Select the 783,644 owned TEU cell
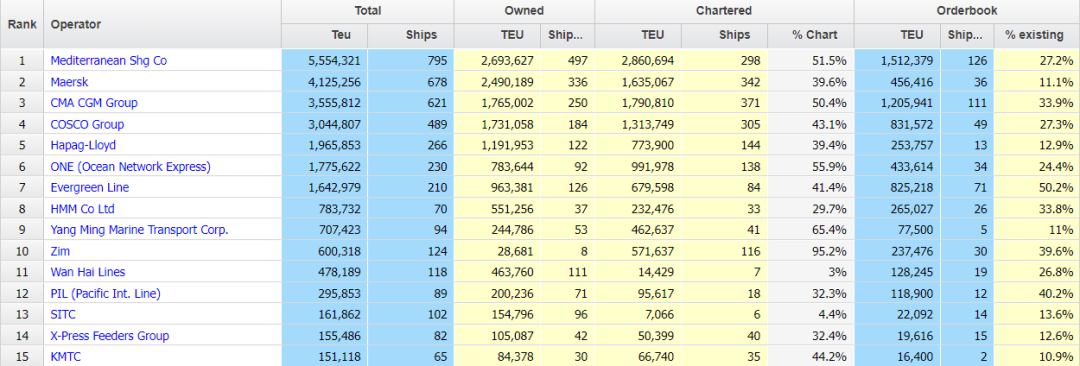1080x366 pixels. 498,167
